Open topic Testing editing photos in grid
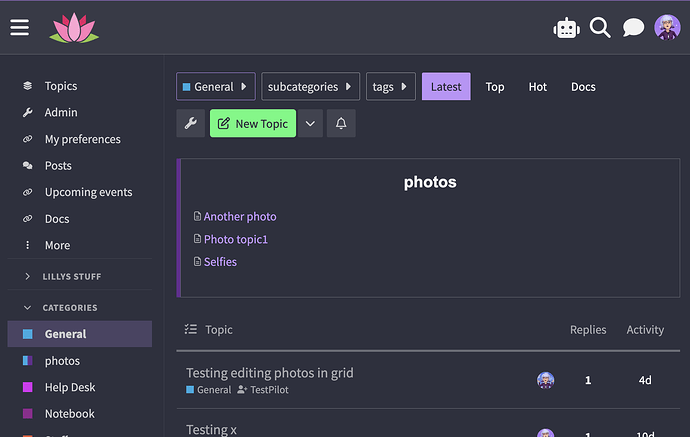 coord(270,373)
